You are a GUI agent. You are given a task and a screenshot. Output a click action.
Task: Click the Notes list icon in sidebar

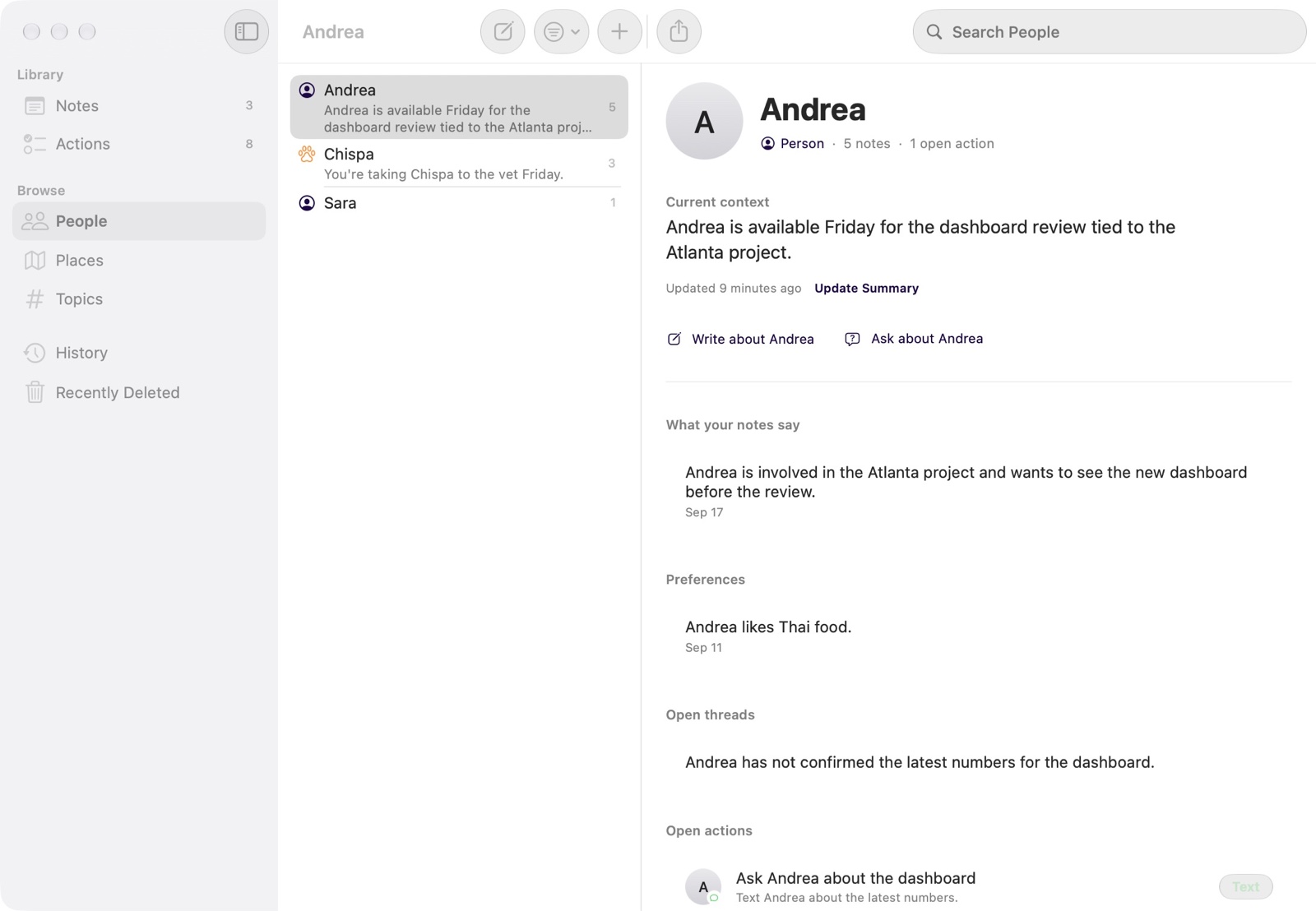pyautogui.click(x=35, y=106)
